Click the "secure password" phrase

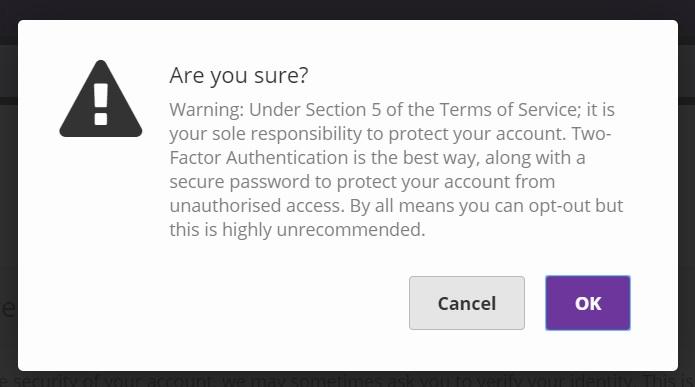239,182
